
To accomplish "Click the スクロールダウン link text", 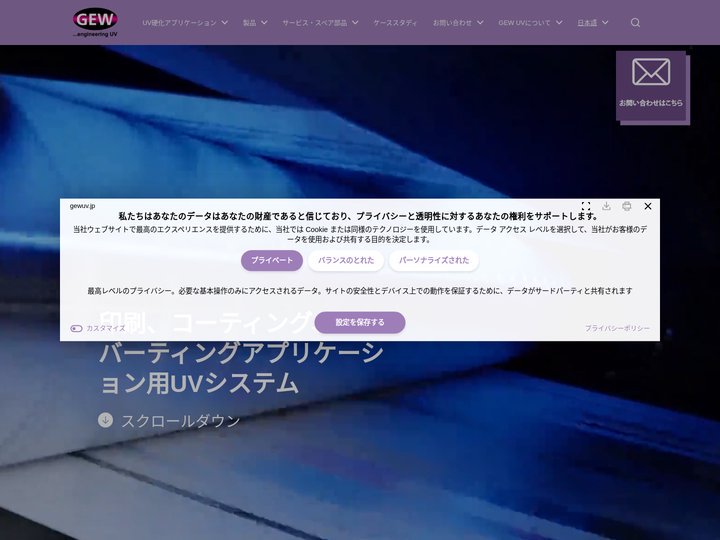I will 180,421.
